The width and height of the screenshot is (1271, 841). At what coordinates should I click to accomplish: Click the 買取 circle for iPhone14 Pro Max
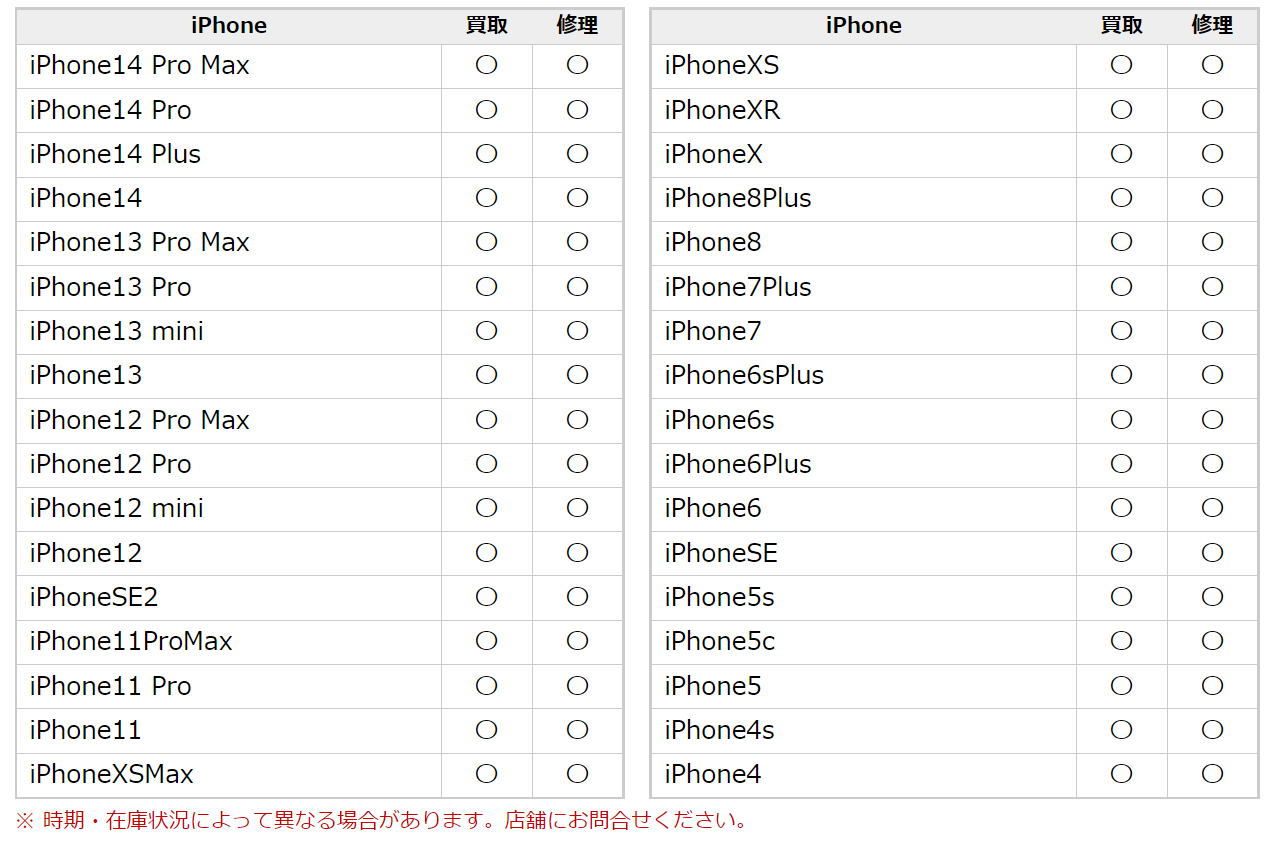[486, 66]
